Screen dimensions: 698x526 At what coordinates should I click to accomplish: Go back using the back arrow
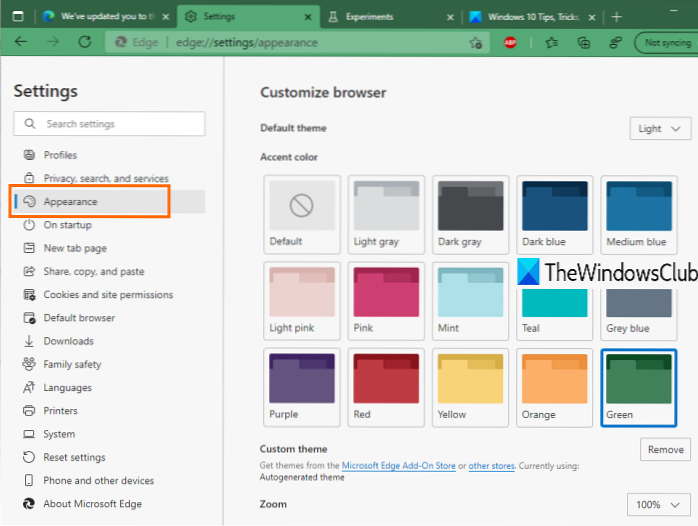click(x=21, y=42)
